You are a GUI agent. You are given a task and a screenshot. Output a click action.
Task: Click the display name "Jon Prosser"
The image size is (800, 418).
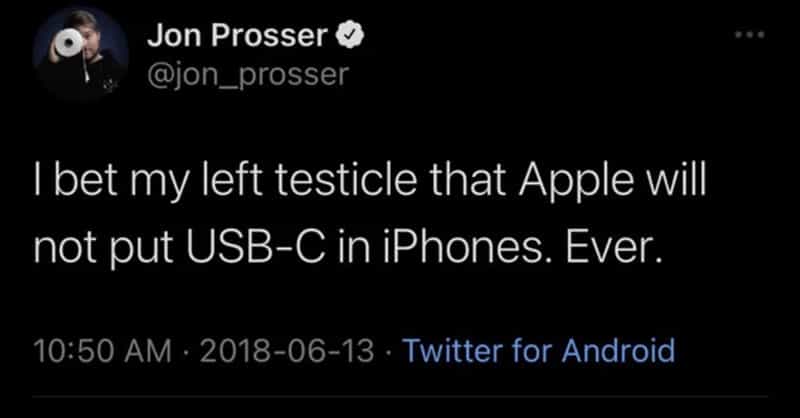(x=236, y=37)
